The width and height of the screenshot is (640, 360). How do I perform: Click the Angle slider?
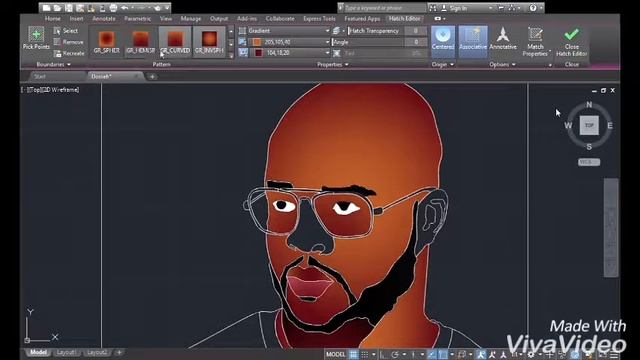[368, 42]
